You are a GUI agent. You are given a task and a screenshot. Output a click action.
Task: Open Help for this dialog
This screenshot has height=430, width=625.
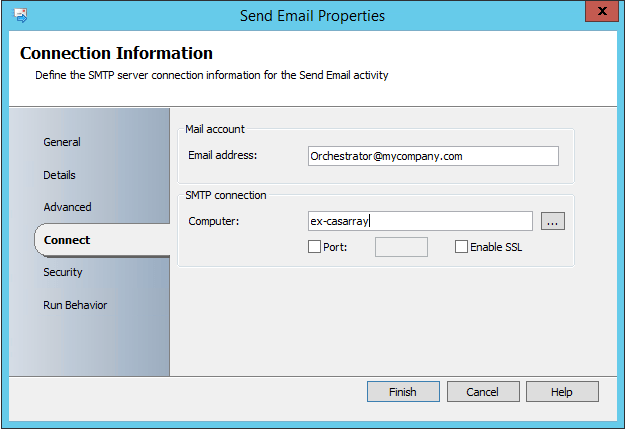[562, 392]
